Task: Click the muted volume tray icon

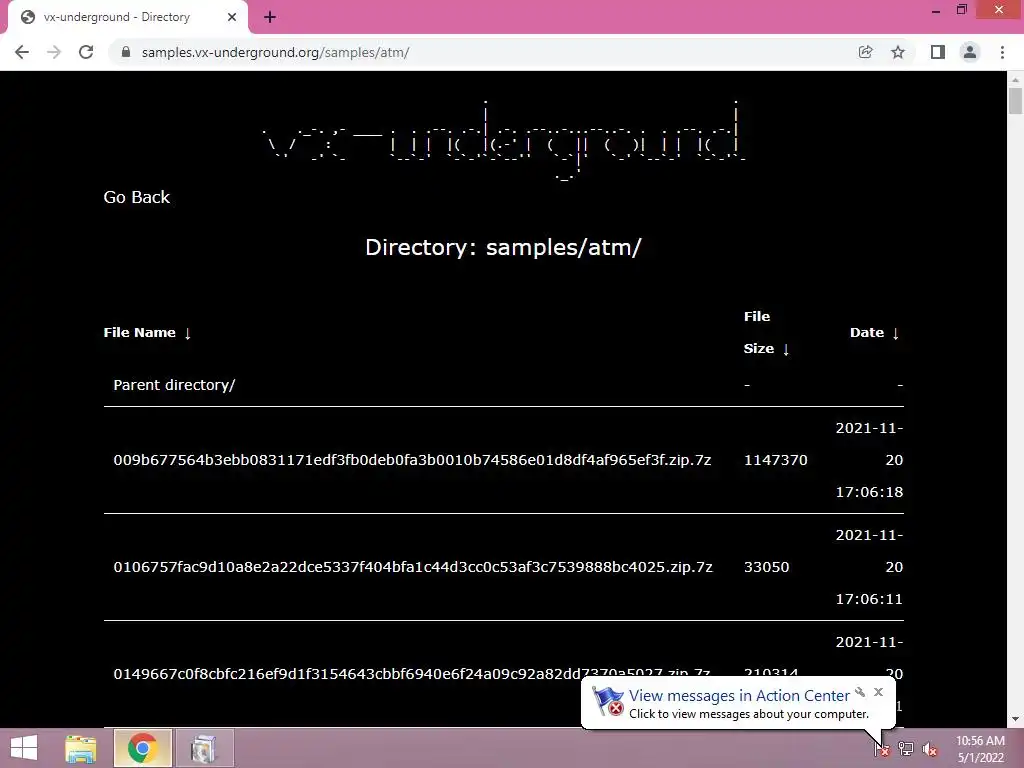Action: click(929, 749)
